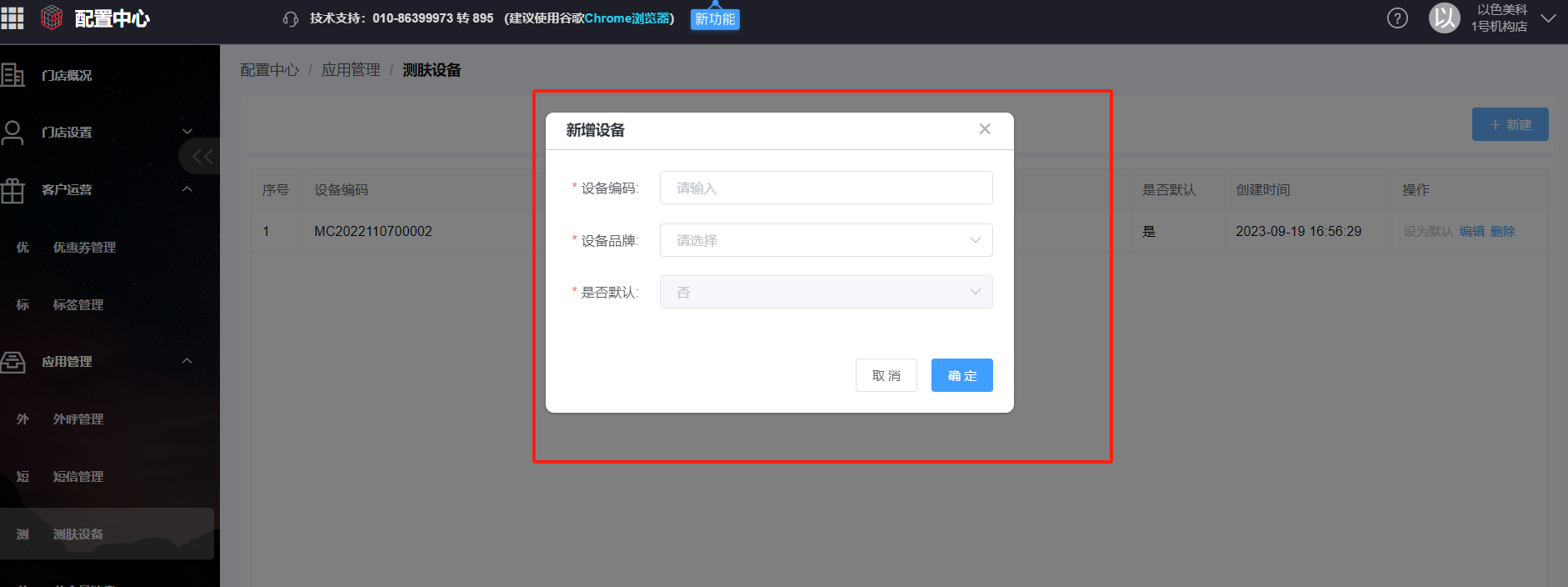Open the help question mark icon

pyautogui.click(x=1397, y=18)
